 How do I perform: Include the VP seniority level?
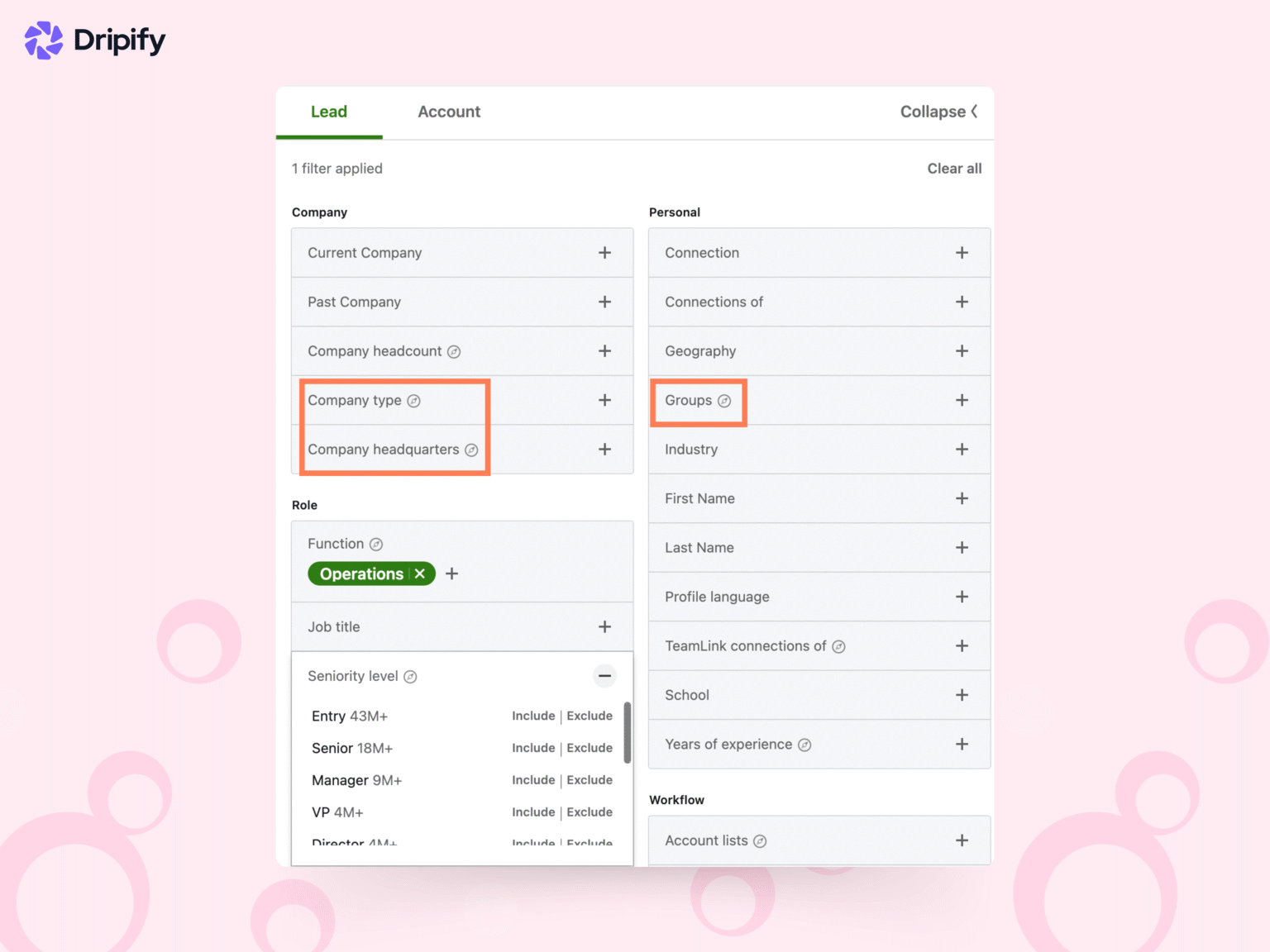533,812
